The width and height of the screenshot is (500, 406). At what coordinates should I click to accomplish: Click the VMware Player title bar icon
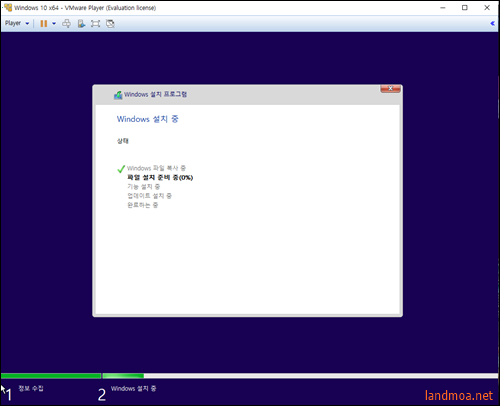(x=8, y=7)
